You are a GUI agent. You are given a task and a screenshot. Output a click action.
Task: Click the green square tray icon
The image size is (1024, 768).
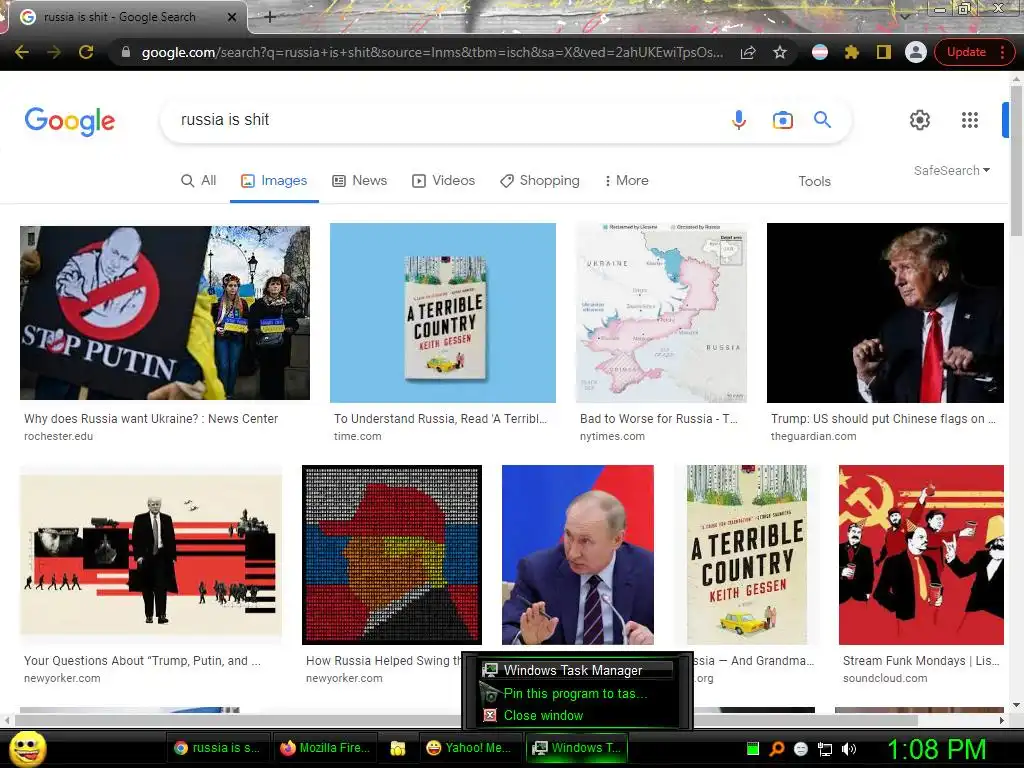pos(753,749)
